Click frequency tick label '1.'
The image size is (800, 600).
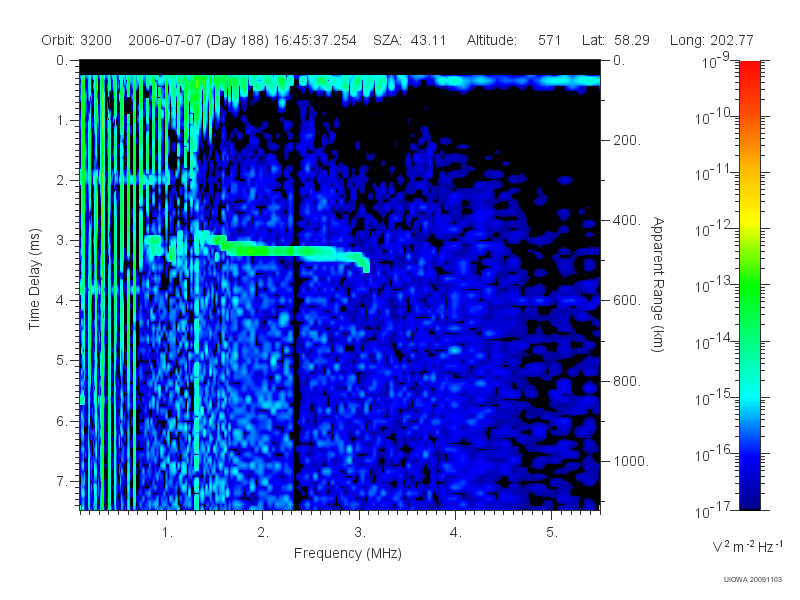[x=167, y=533]
